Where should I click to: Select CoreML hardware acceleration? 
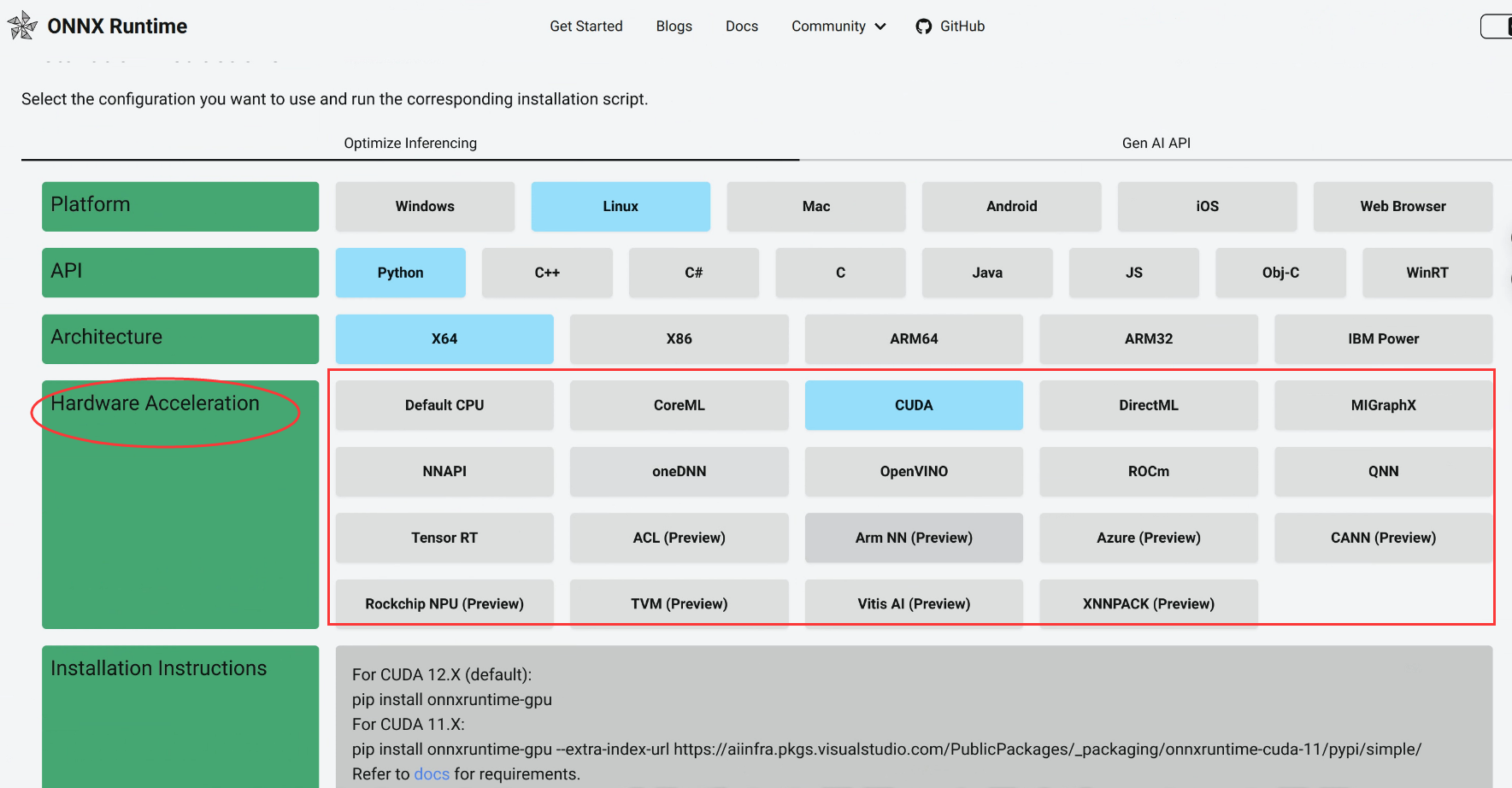pyautogui.click(x=680, y=405)
